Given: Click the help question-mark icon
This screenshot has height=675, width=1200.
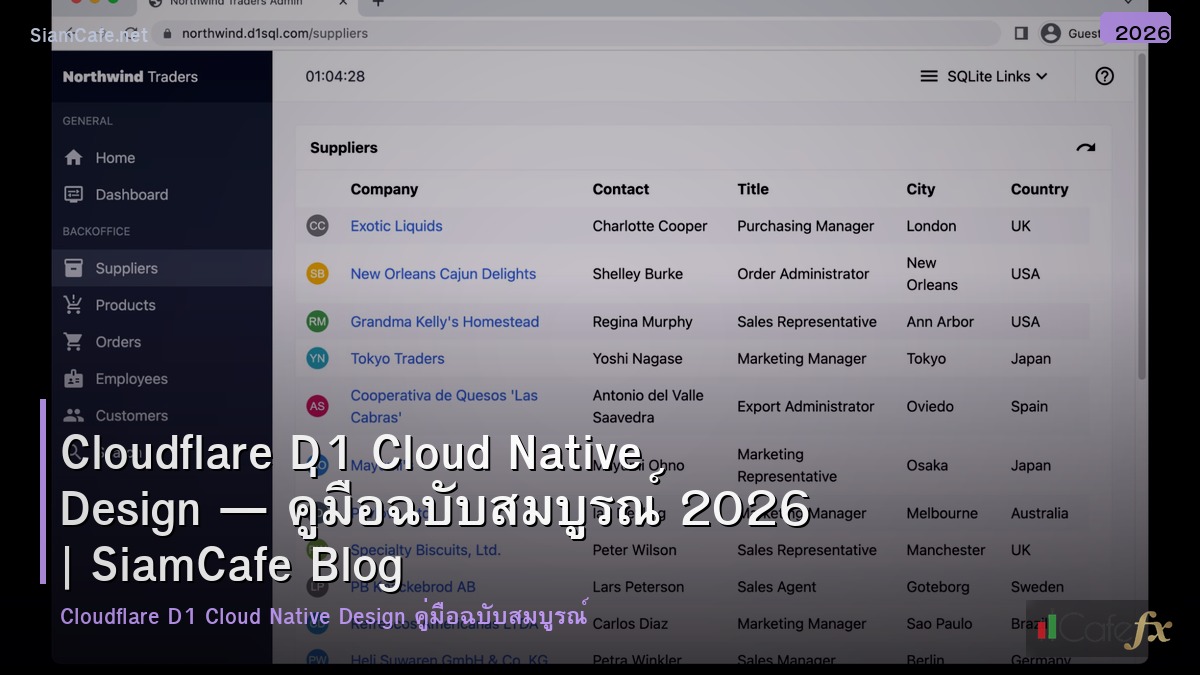Looking at the screenshot, I should coord(1104,76).
